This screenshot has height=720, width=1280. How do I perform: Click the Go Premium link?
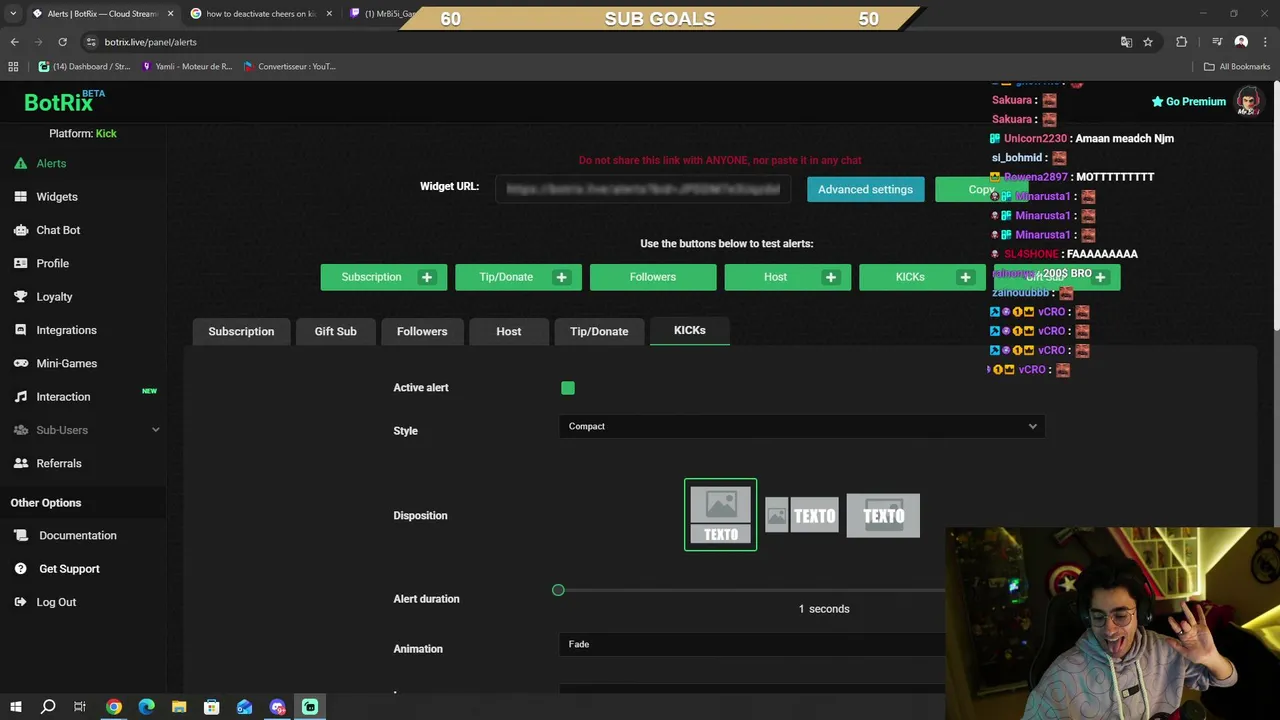tap(1188, 101)
